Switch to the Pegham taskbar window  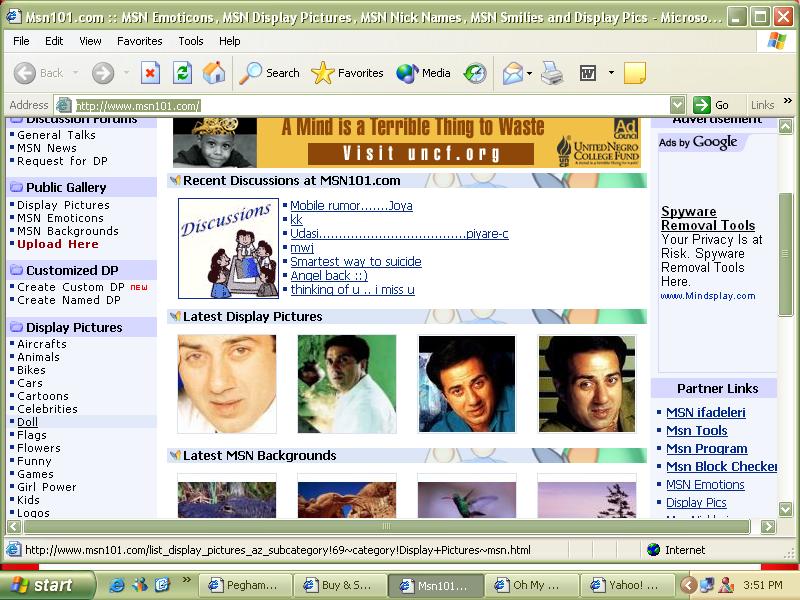(x=245, y=585)
